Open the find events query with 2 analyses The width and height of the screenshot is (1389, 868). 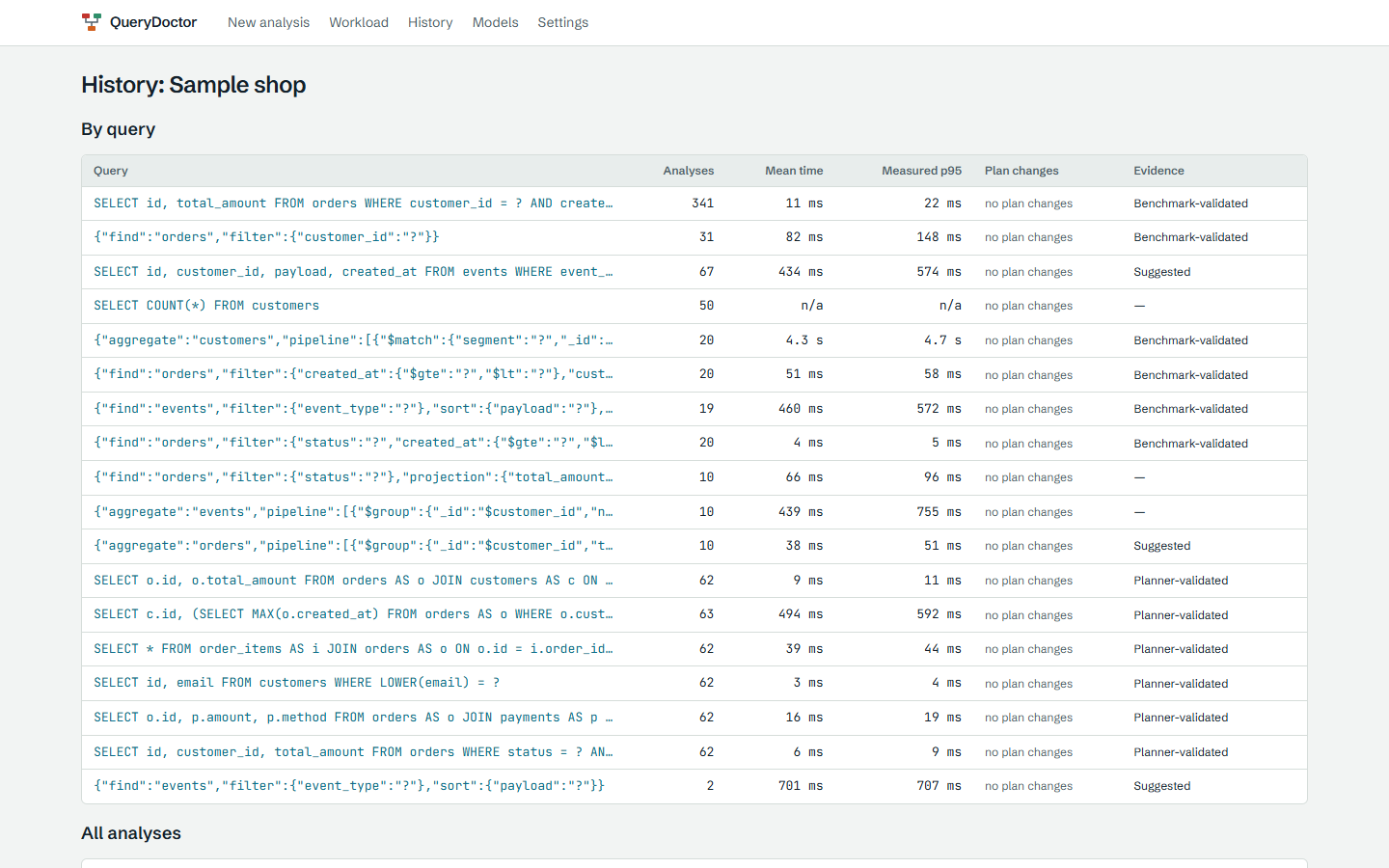(349, 786)
